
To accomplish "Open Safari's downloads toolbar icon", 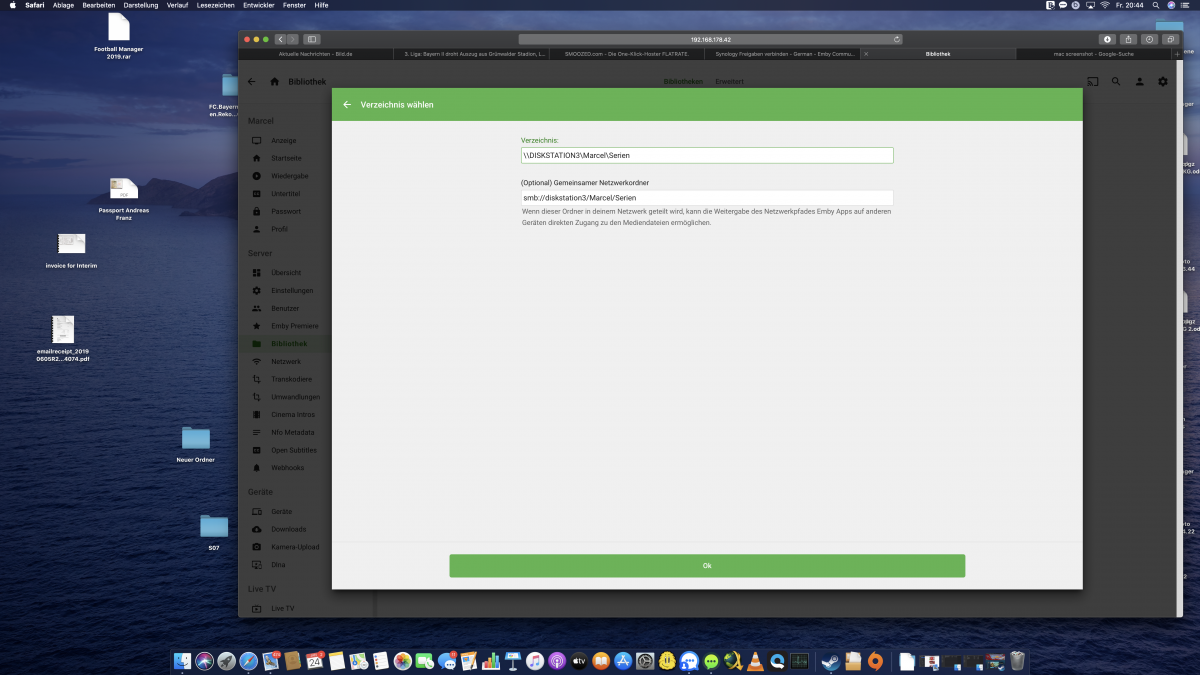I will click(1107, 39).
